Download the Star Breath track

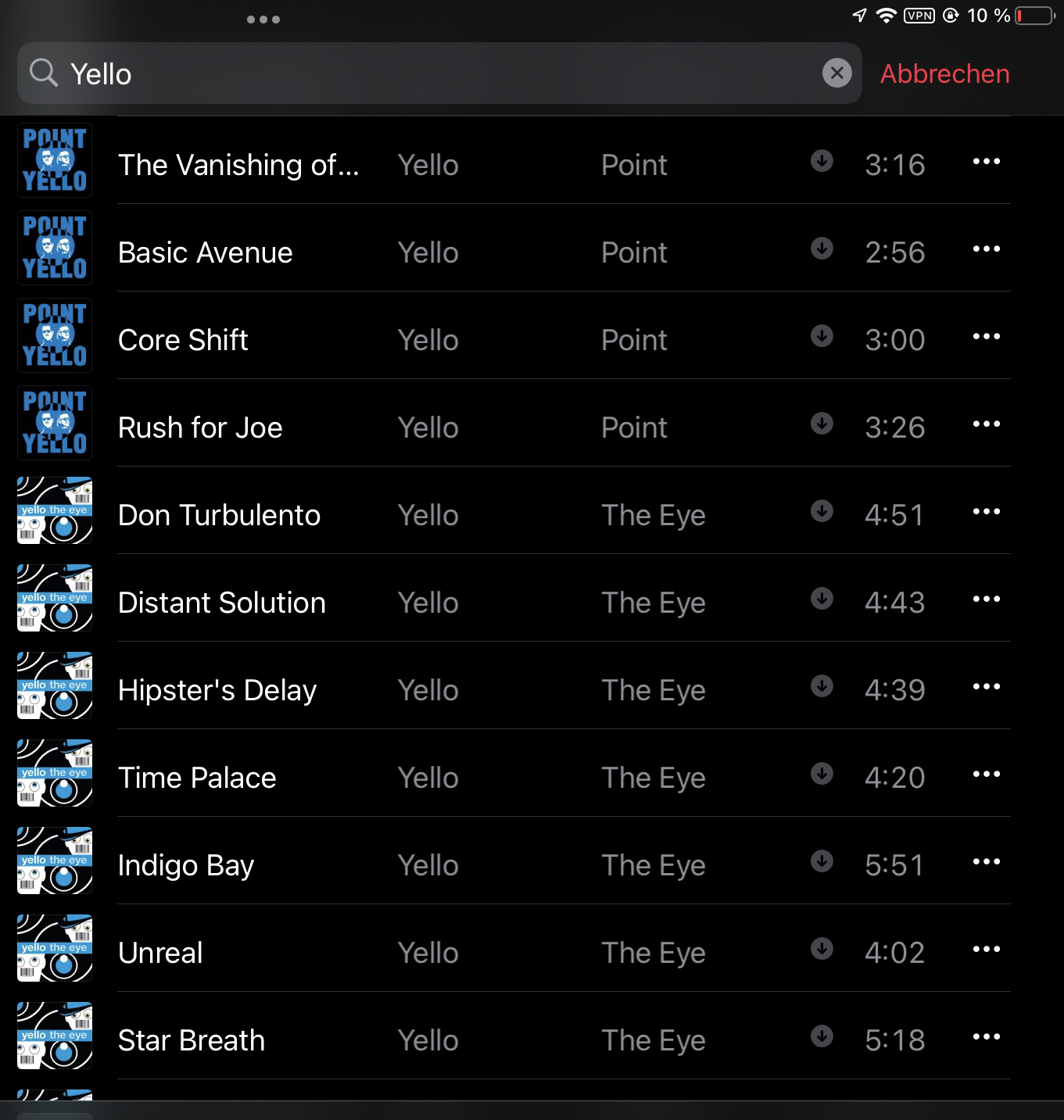tap(822, 1036)
